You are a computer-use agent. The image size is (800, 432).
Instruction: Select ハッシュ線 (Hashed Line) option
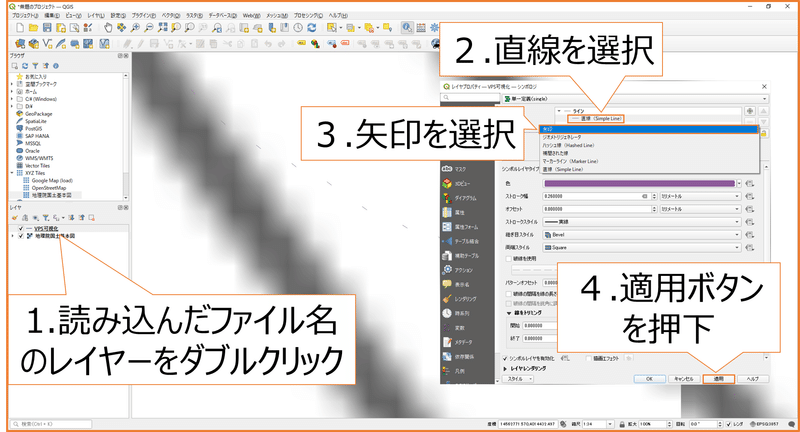(649, 145)
